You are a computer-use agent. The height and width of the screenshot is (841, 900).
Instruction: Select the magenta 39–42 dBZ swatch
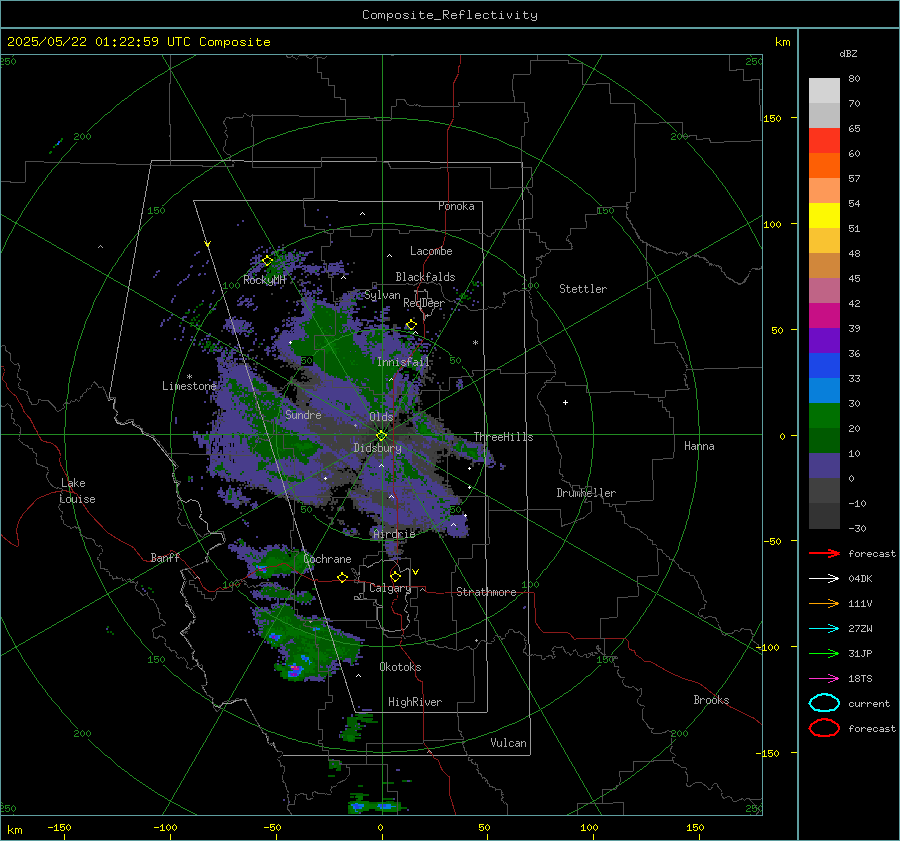(x=824, y=316)
